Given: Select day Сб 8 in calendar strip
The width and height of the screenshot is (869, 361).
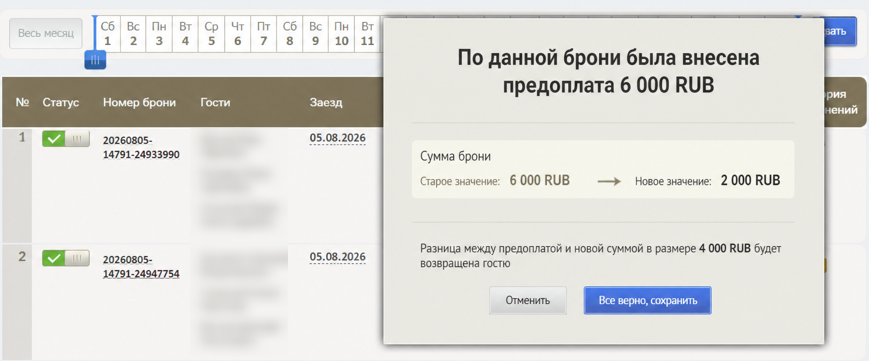Looking at the screenshot, I should tap(289, 34).
